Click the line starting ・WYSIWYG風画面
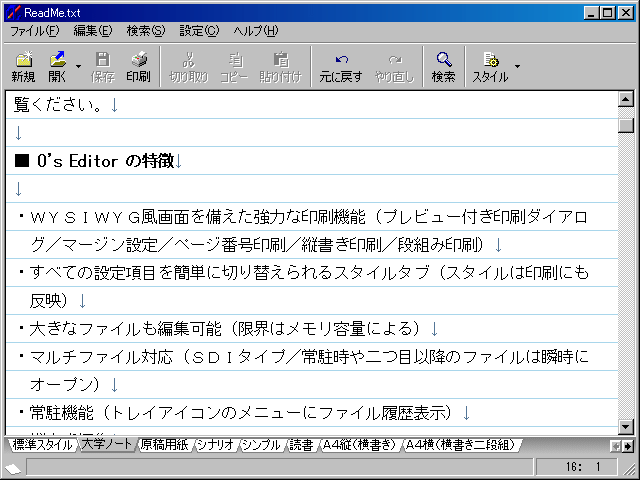 pos(304,217)
